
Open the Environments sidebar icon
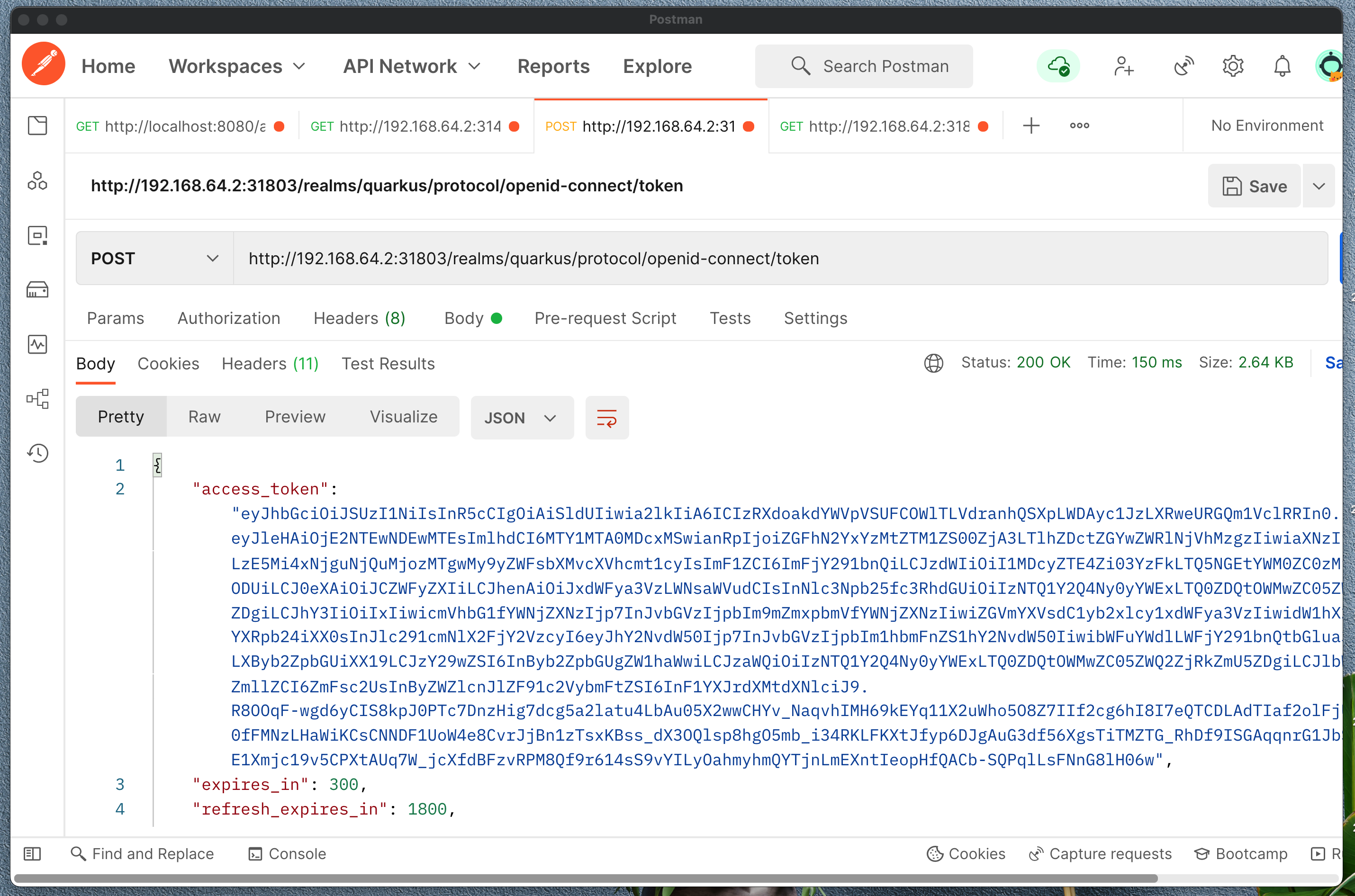pos(37,235)
